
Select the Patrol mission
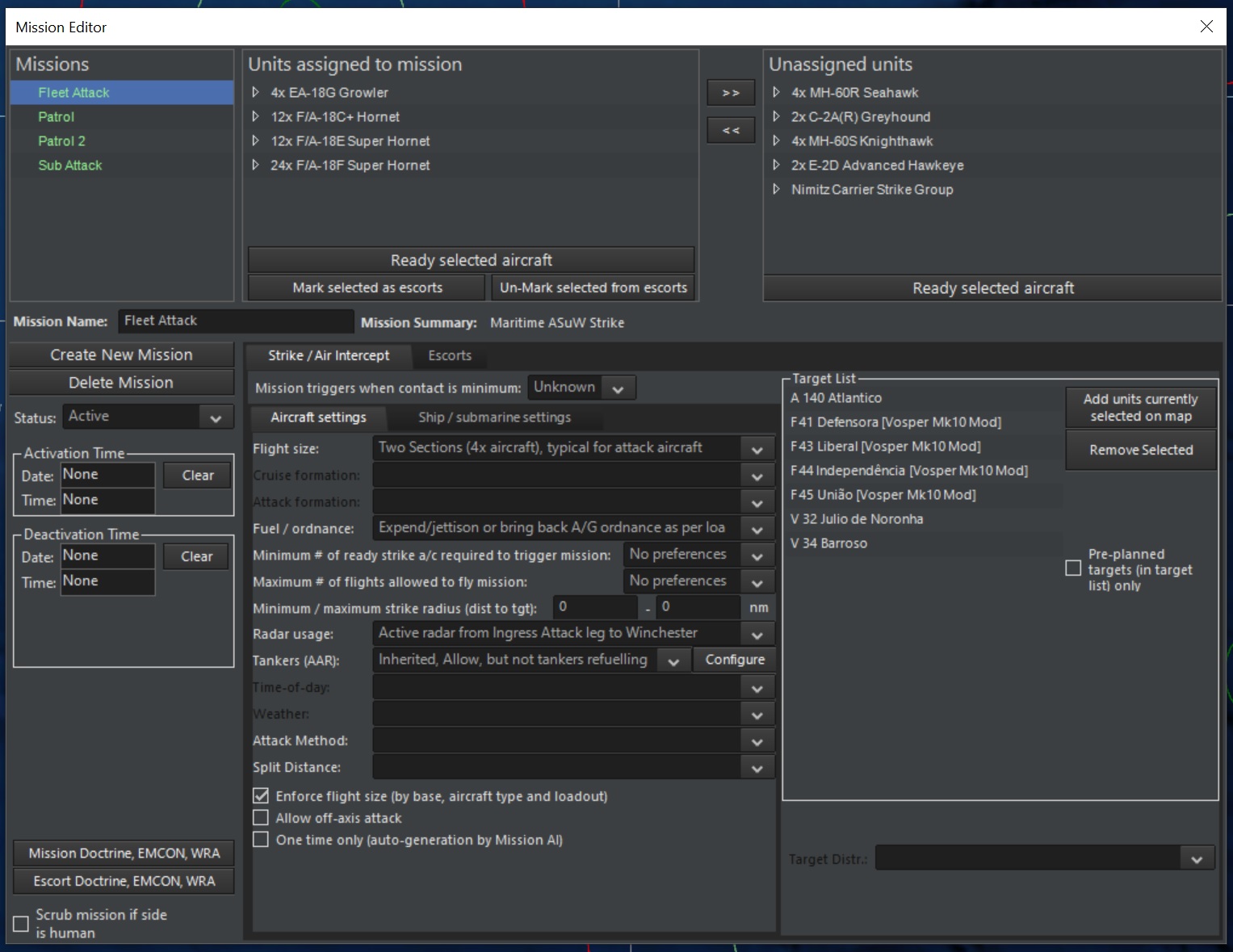coord(122,117)
